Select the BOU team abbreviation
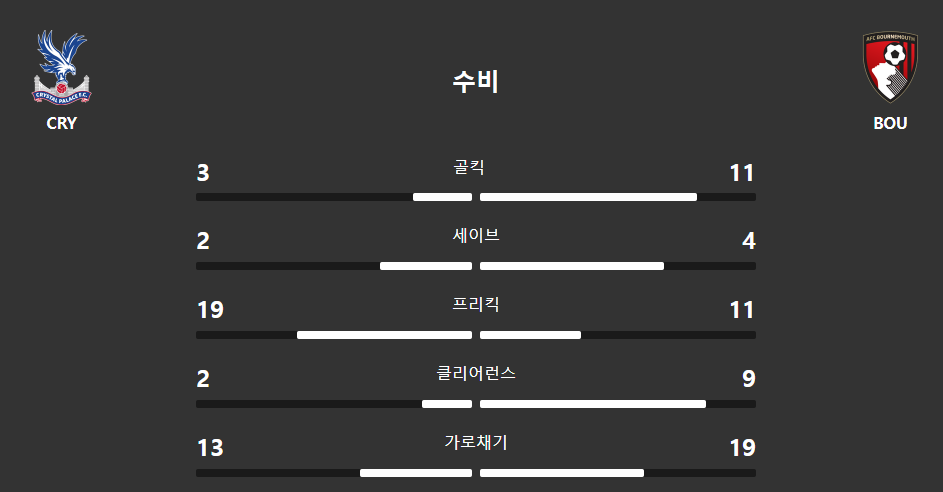The width and height of the screenshot is (943, 492). coord(890,123)
